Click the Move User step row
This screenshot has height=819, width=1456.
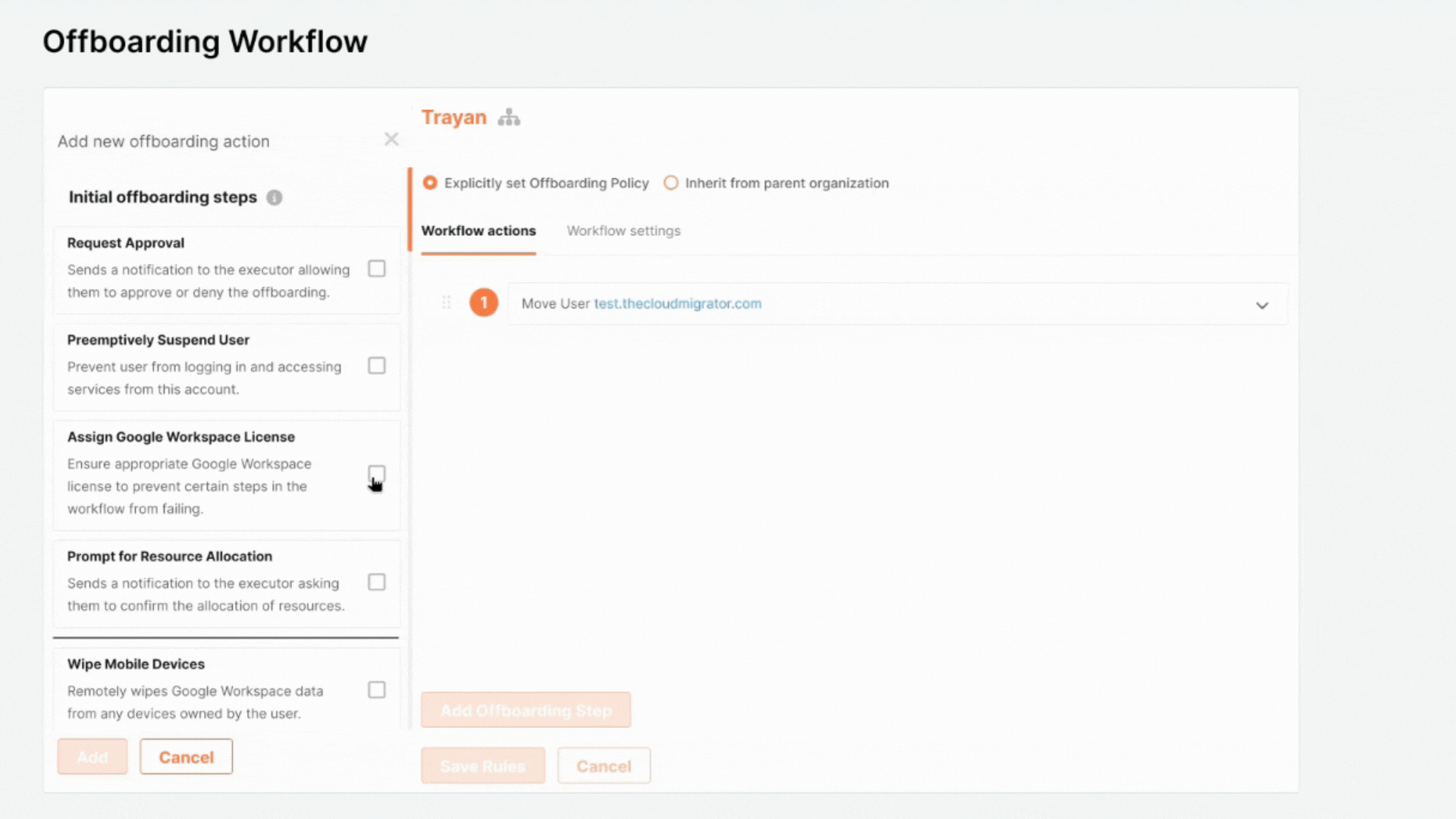pos(898,304)
